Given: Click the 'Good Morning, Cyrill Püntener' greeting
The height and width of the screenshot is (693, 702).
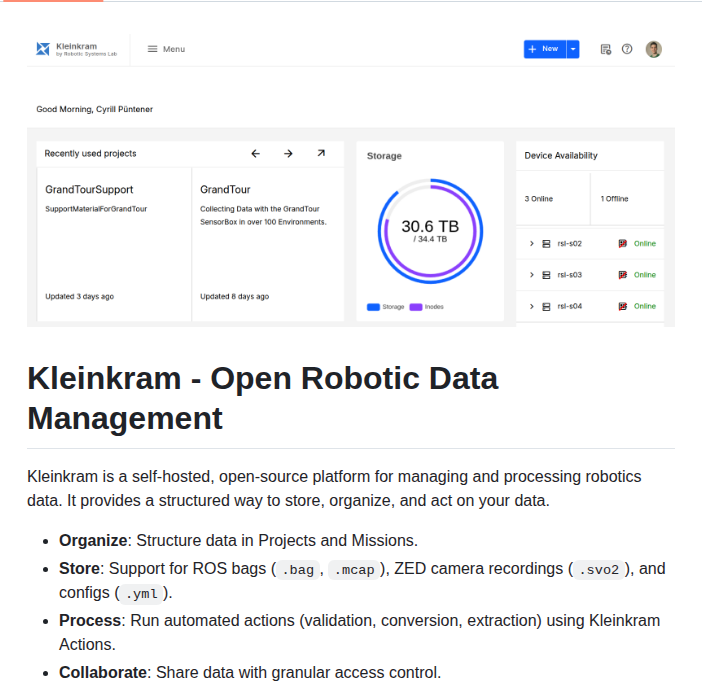Looking at the screenshot, I should click(94, 109).
